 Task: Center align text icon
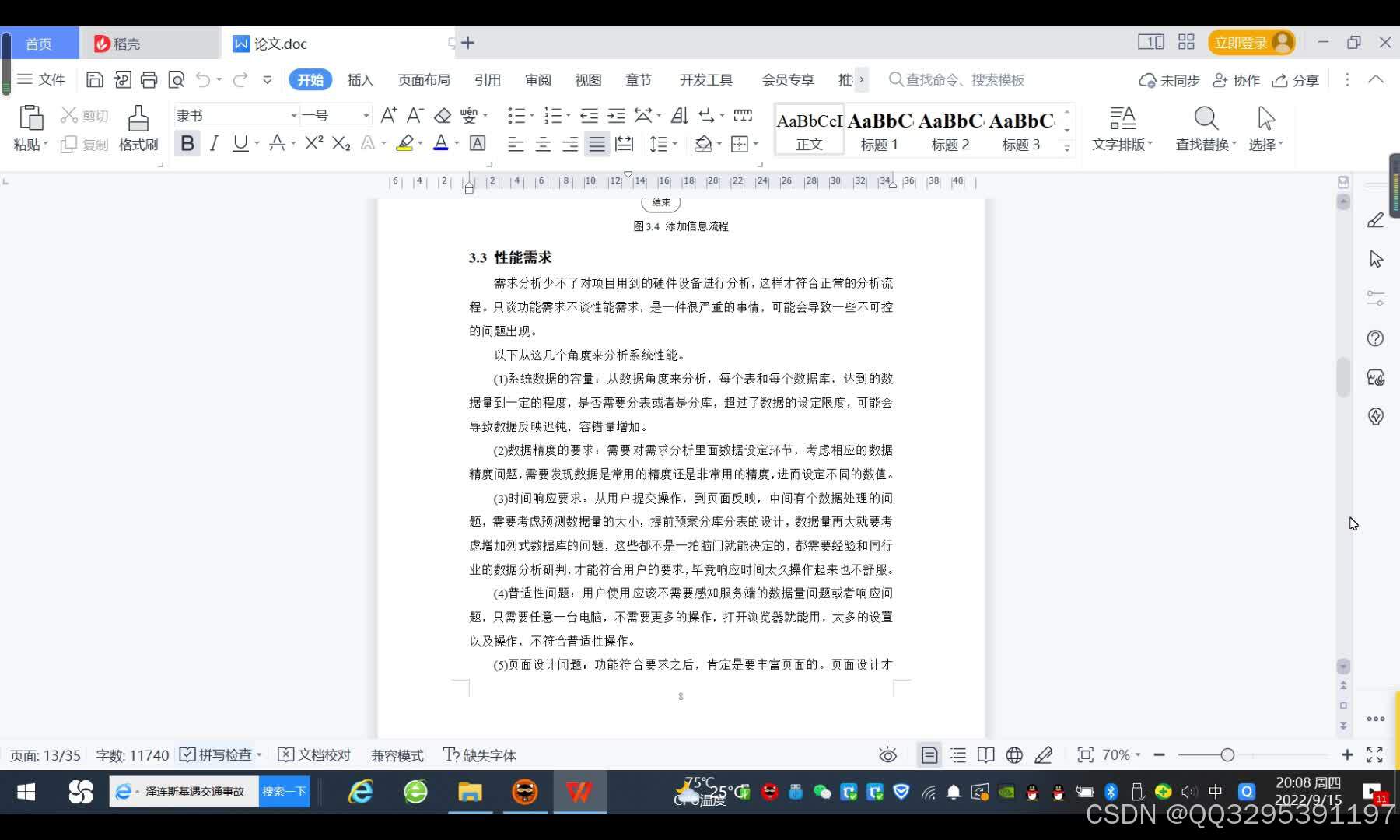pos(543,144)
